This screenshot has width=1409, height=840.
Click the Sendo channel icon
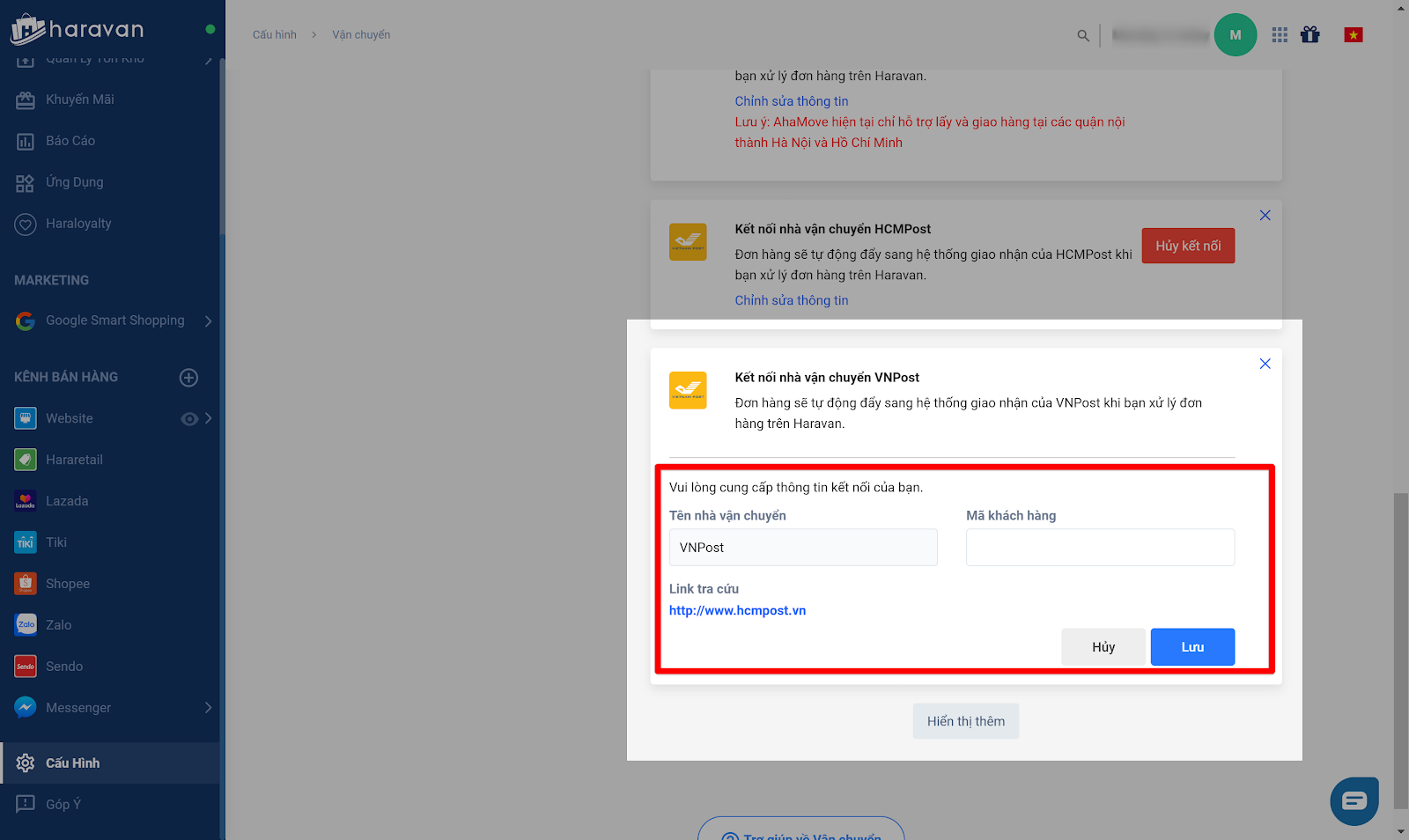[x=26, y=667]
